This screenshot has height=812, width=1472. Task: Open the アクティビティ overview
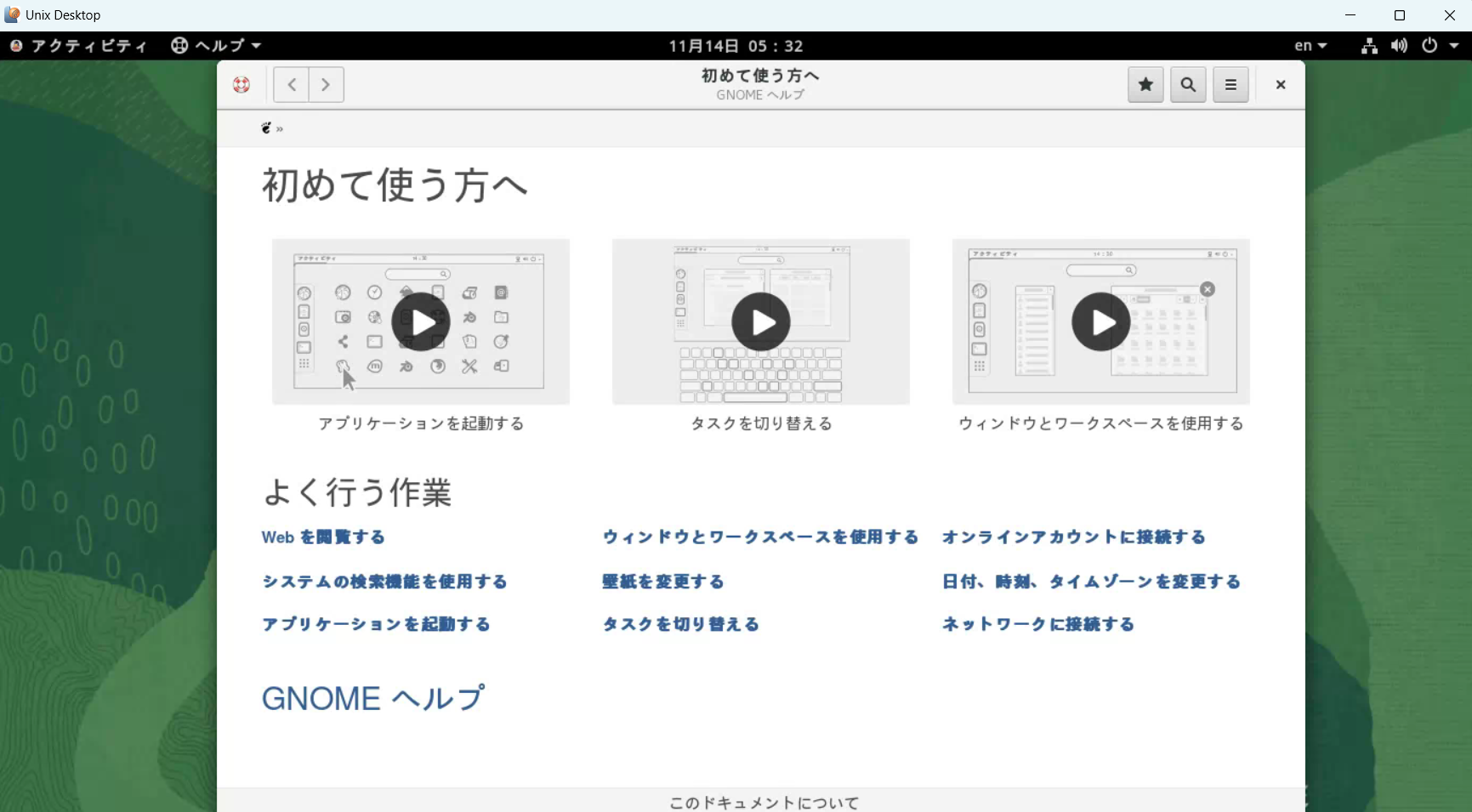[x=77, y=46]
